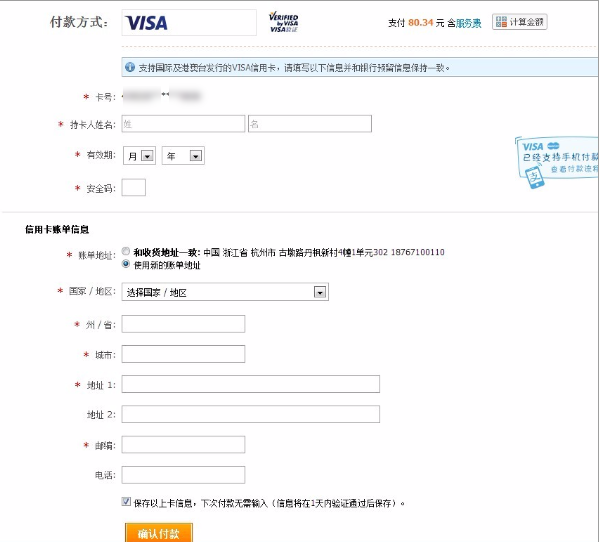This screenshot has width=599, height=542.
Task: Click the blue info icon in the notice bar
Action: 130,68
